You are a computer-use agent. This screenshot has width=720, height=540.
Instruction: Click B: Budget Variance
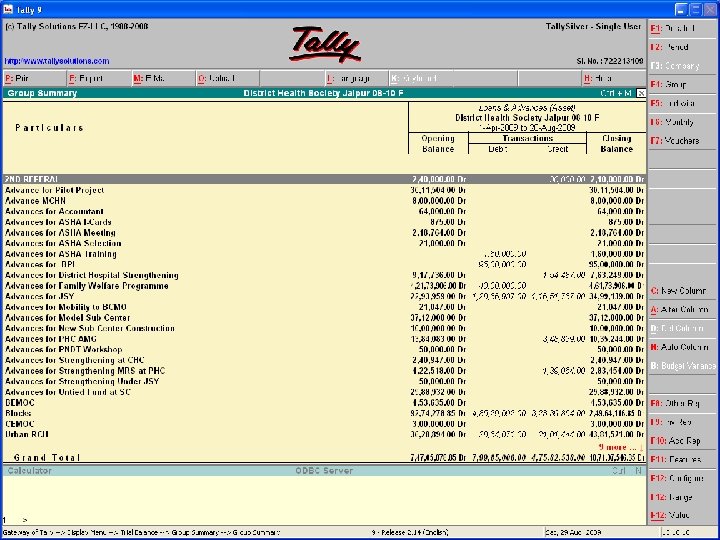[682, 366]
